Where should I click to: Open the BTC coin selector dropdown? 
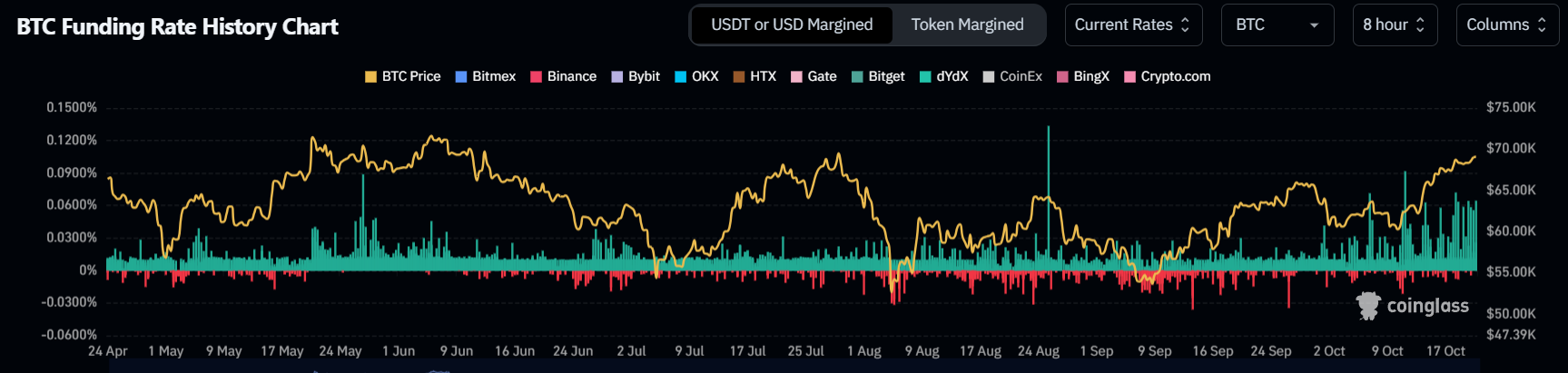tap(1277, 25)
